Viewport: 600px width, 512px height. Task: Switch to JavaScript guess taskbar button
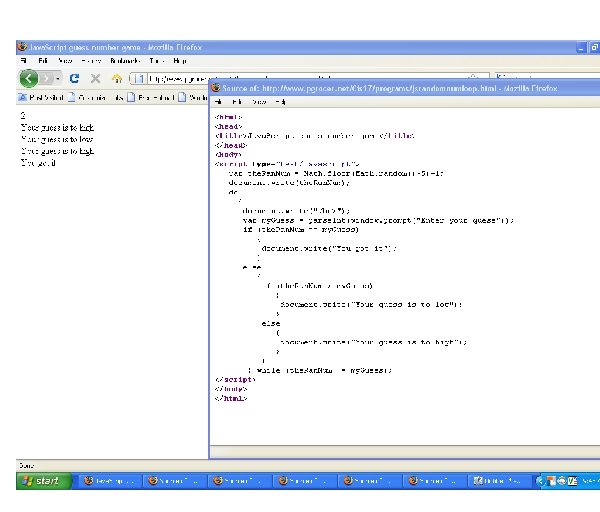(109, 481)
